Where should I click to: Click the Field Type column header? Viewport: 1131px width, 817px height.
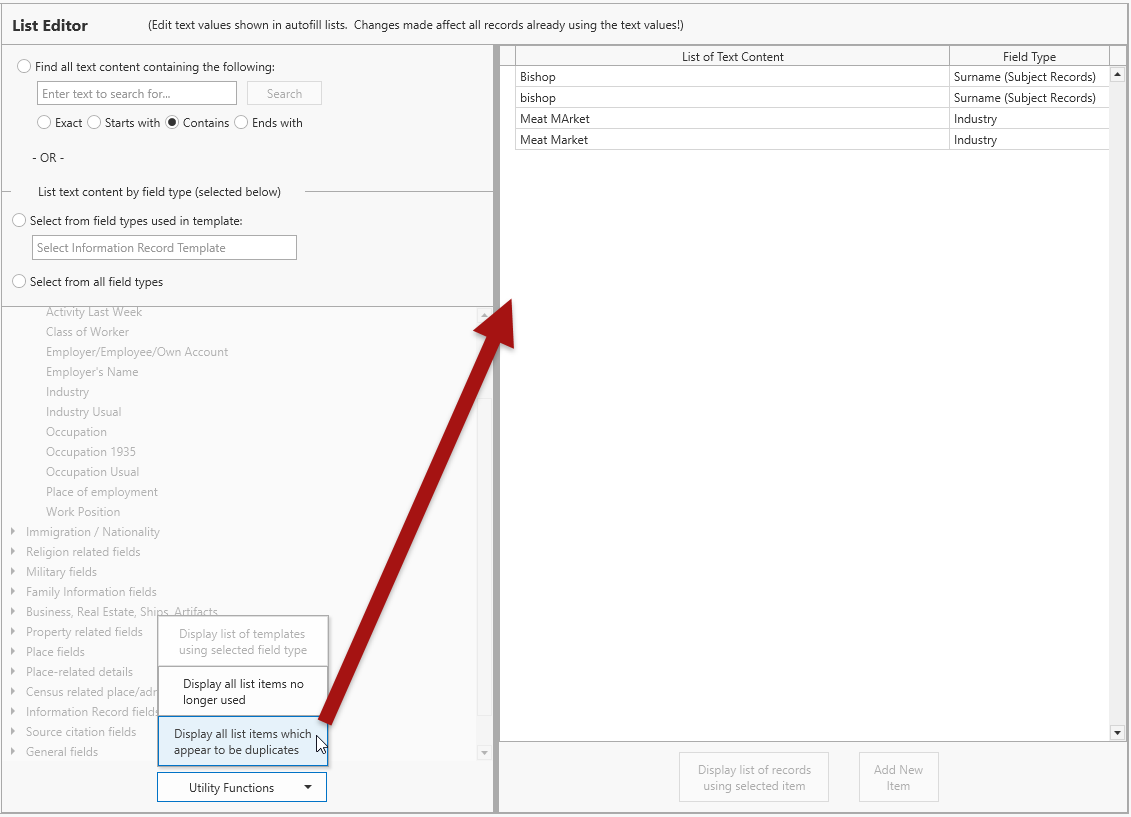click(1029, 57)
